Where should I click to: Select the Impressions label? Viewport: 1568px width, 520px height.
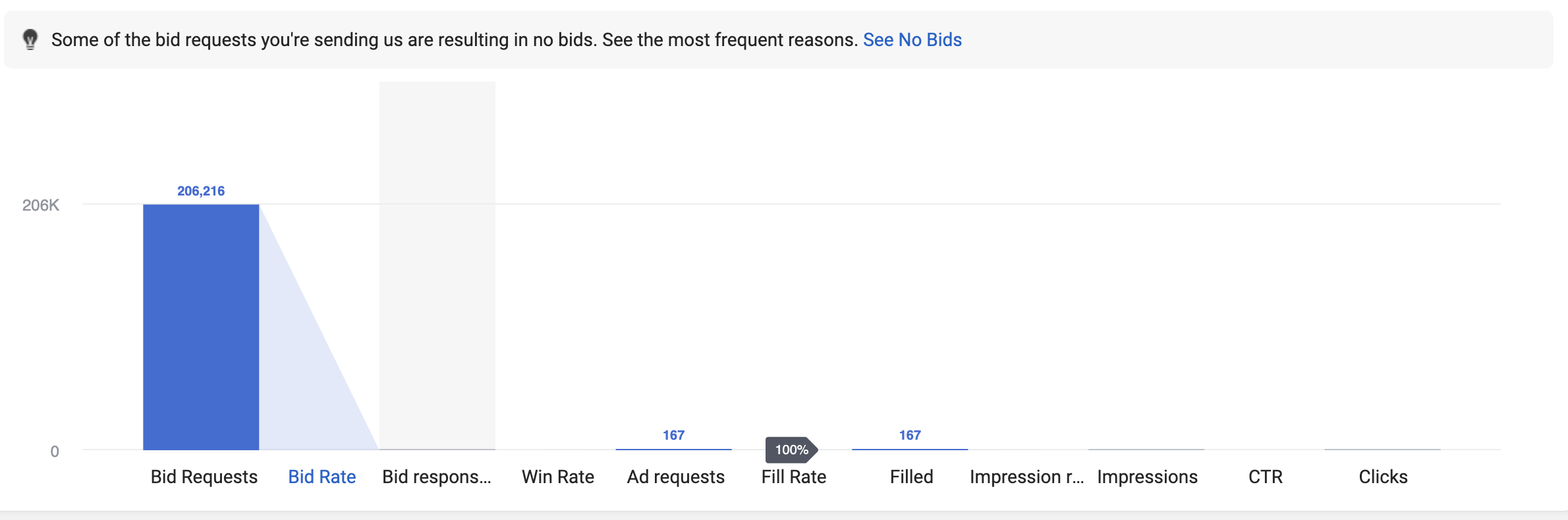point(1147,477)
